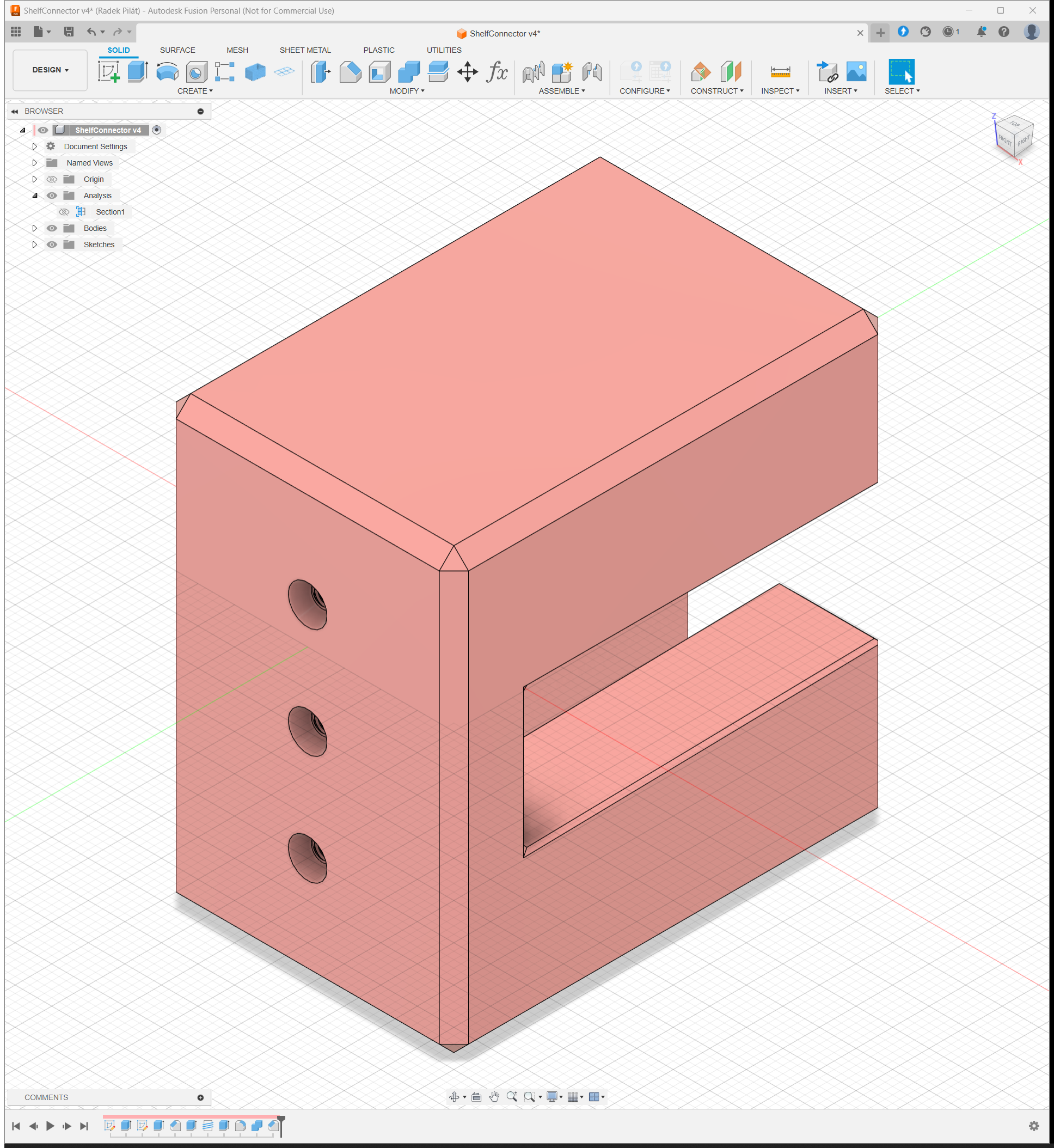Open the DESIGN workspace dropdown
The height and width of the screenshot is (1148, 1054).
click(50, 70)
